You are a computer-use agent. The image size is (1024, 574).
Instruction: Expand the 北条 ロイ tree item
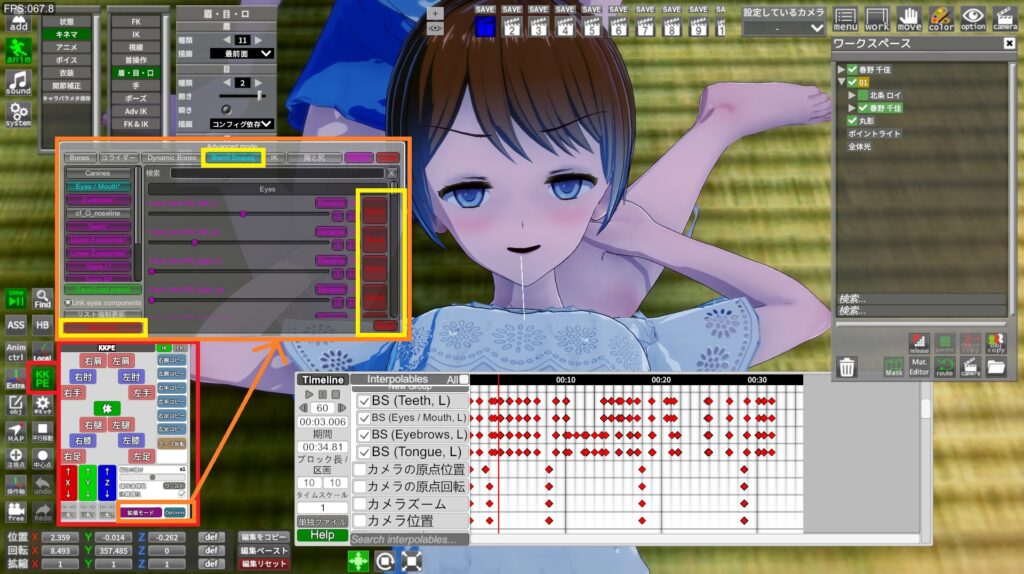point(852,95)
